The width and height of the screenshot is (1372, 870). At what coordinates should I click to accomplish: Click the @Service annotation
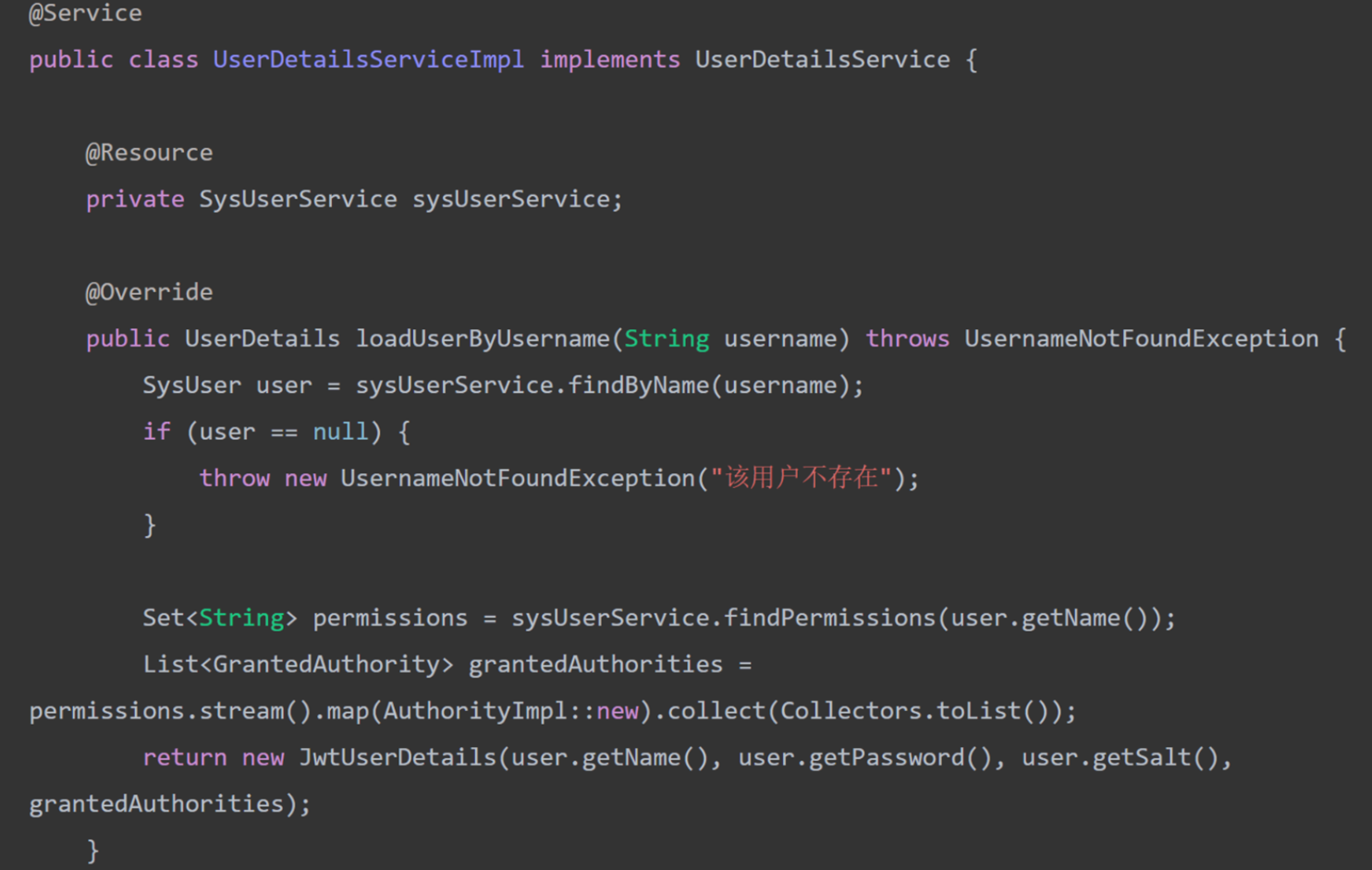tap(85, 14)
